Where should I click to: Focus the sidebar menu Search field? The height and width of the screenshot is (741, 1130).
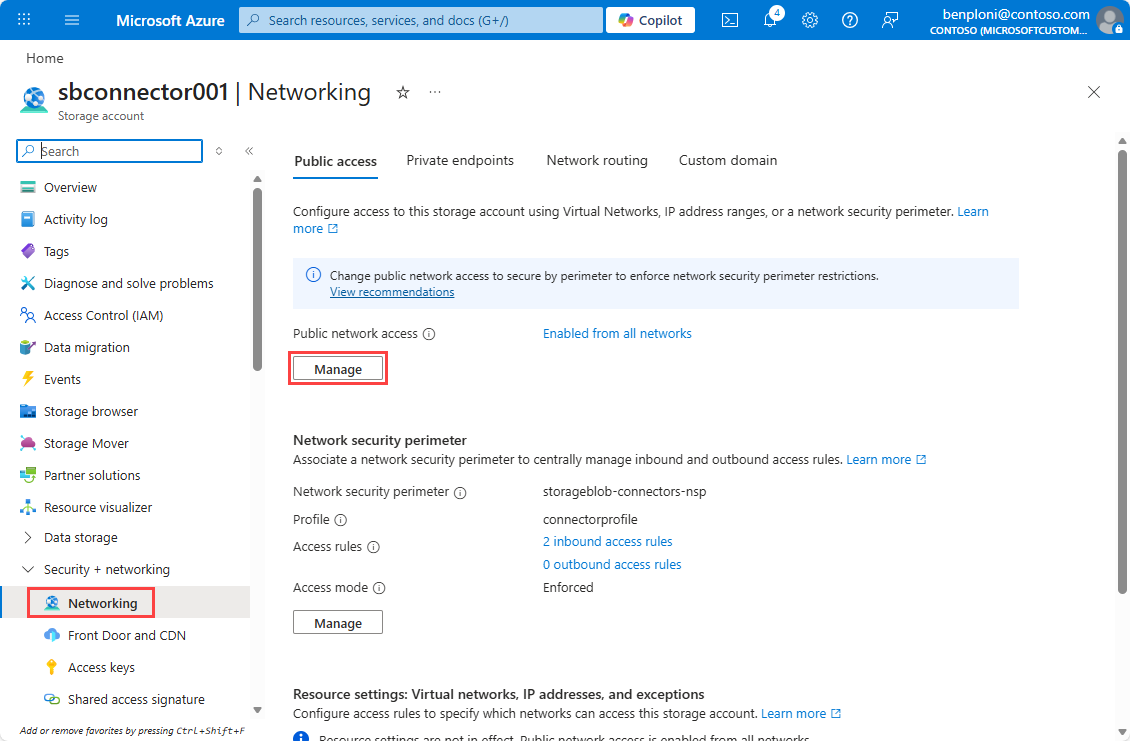coord(110,151)
